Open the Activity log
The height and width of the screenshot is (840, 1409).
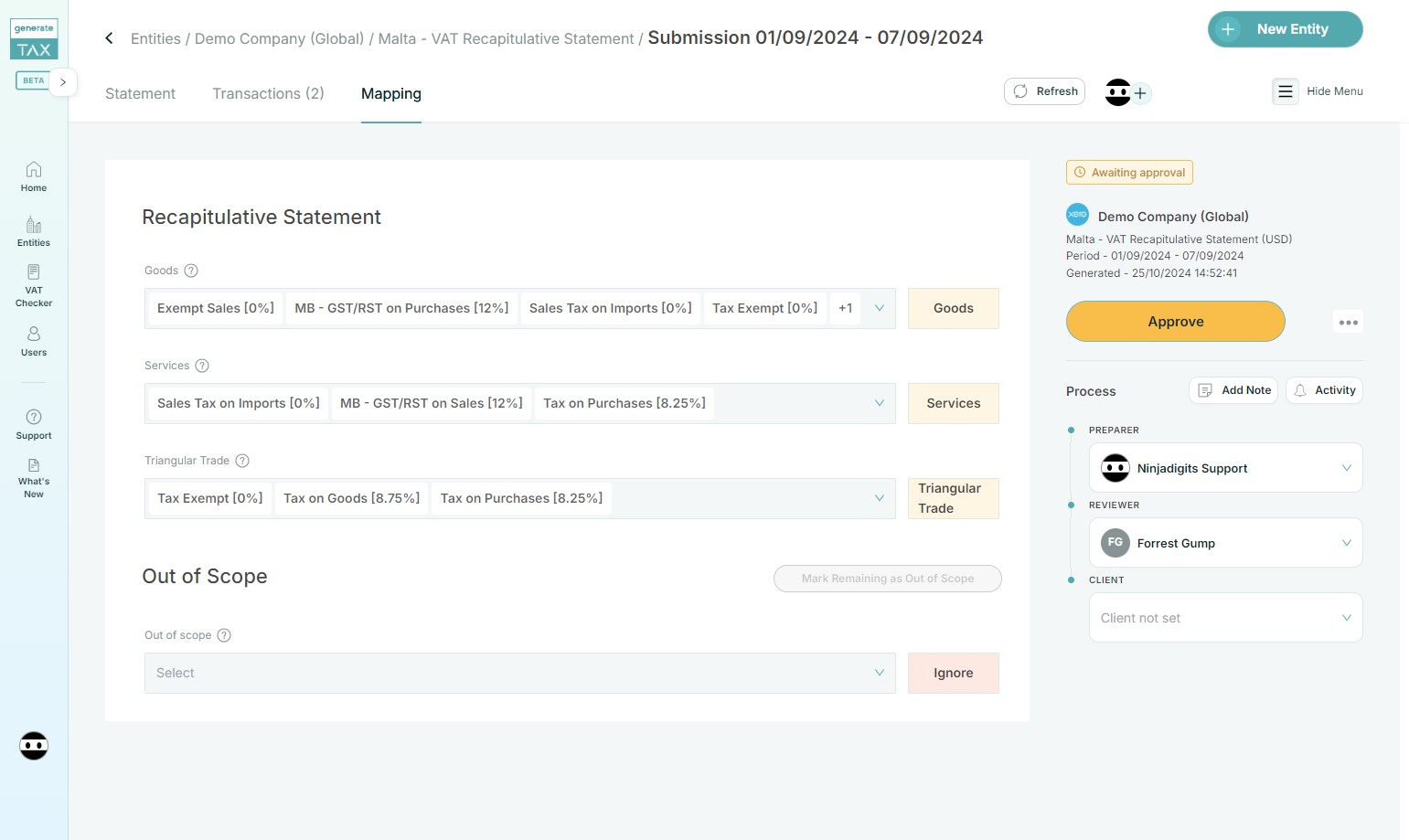[x=1324, y=390]
